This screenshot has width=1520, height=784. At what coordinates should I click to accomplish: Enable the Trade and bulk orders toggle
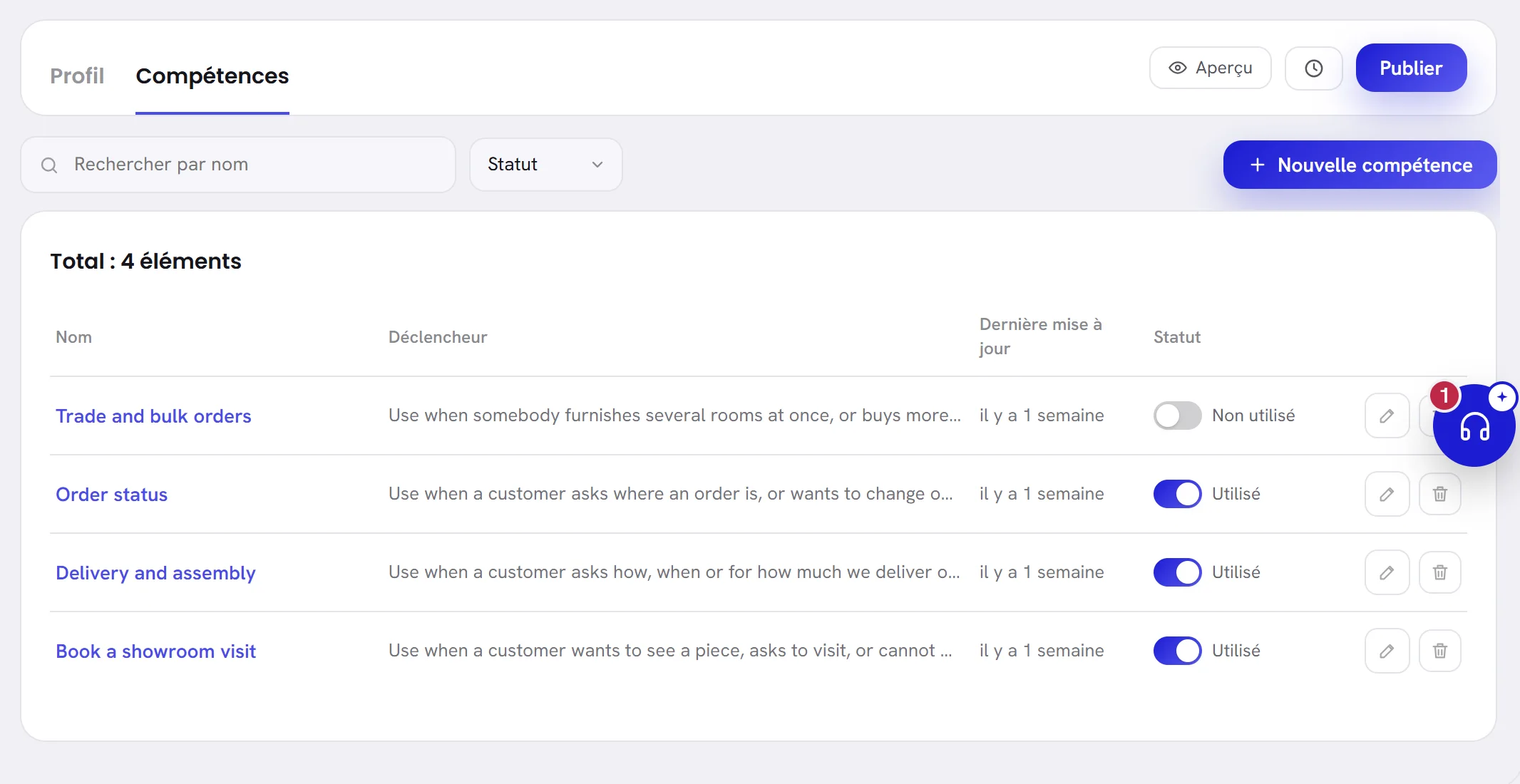[x=1177, y=416]
